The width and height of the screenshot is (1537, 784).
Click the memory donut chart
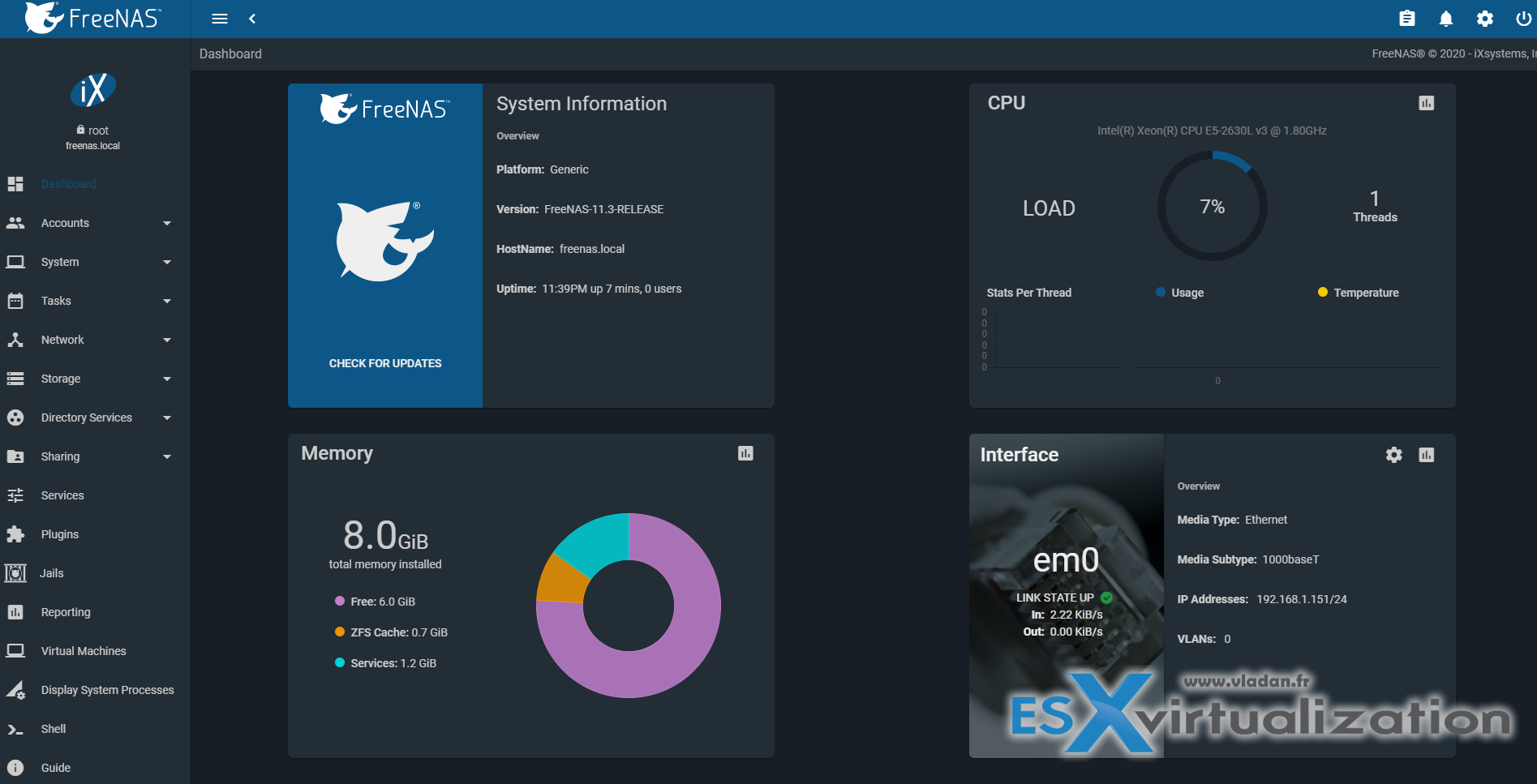click(629, 606)
